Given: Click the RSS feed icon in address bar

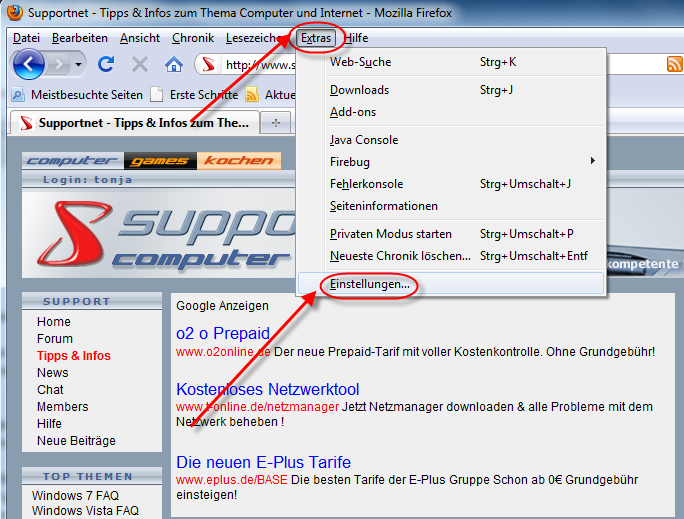Looking at the screenshot, I should click(x=674, y=64).
